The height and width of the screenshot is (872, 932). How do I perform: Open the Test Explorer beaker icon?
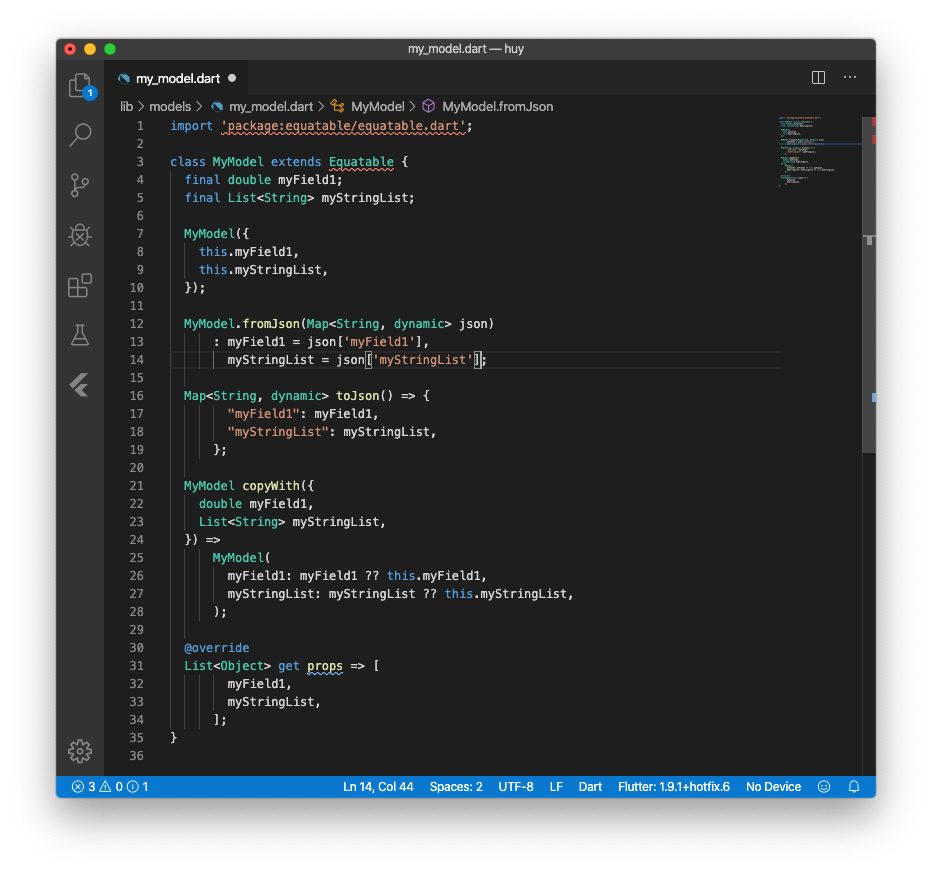coord(80,335)
